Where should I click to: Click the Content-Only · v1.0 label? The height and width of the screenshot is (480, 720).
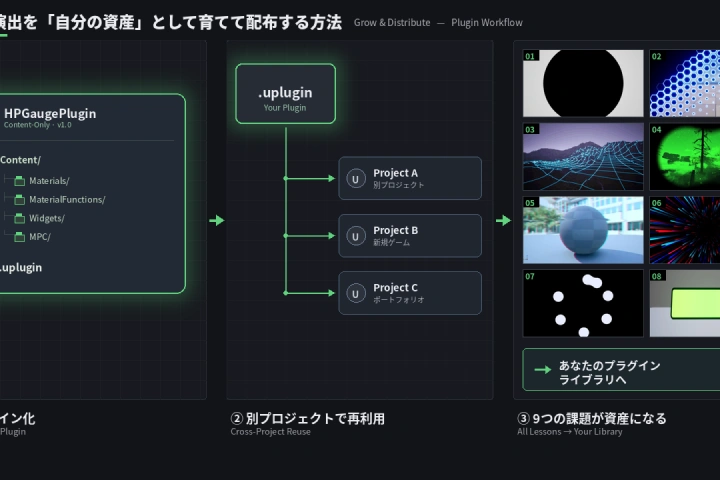[x=38, y=125]
